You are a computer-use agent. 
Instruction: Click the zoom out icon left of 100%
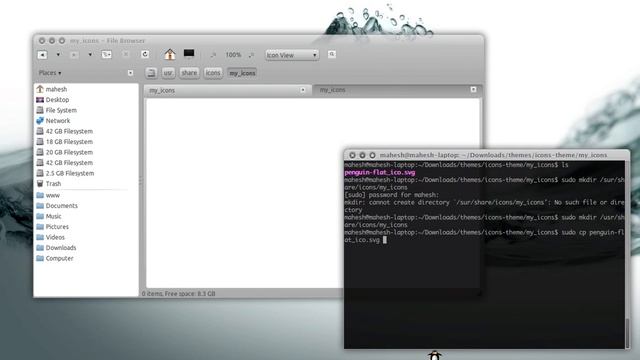pos(213,55)
